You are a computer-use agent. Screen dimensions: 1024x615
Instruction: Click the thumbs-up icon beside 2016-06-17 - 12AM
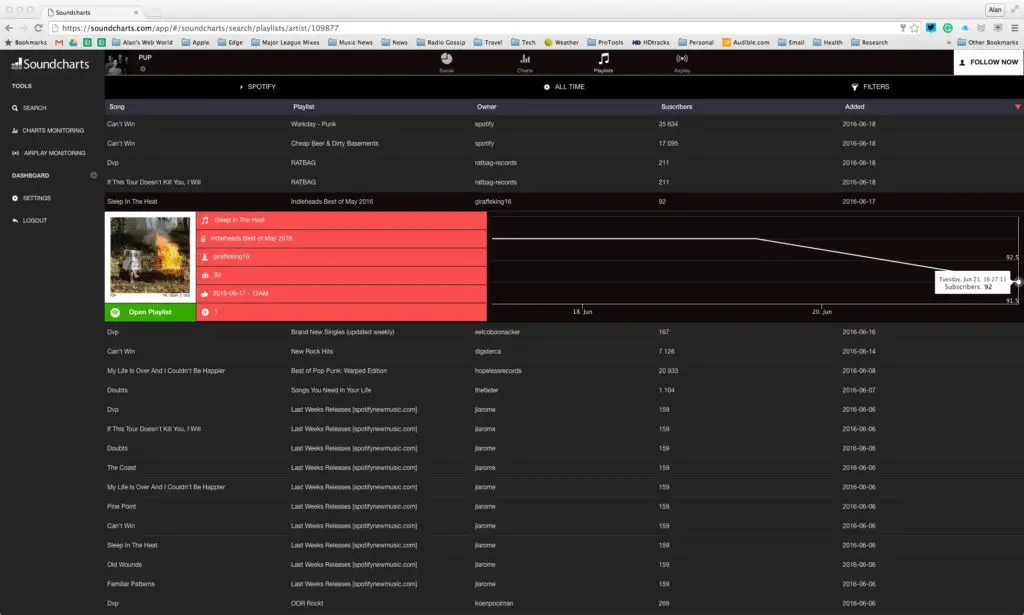pyautogui.click(x=204, y=294)
